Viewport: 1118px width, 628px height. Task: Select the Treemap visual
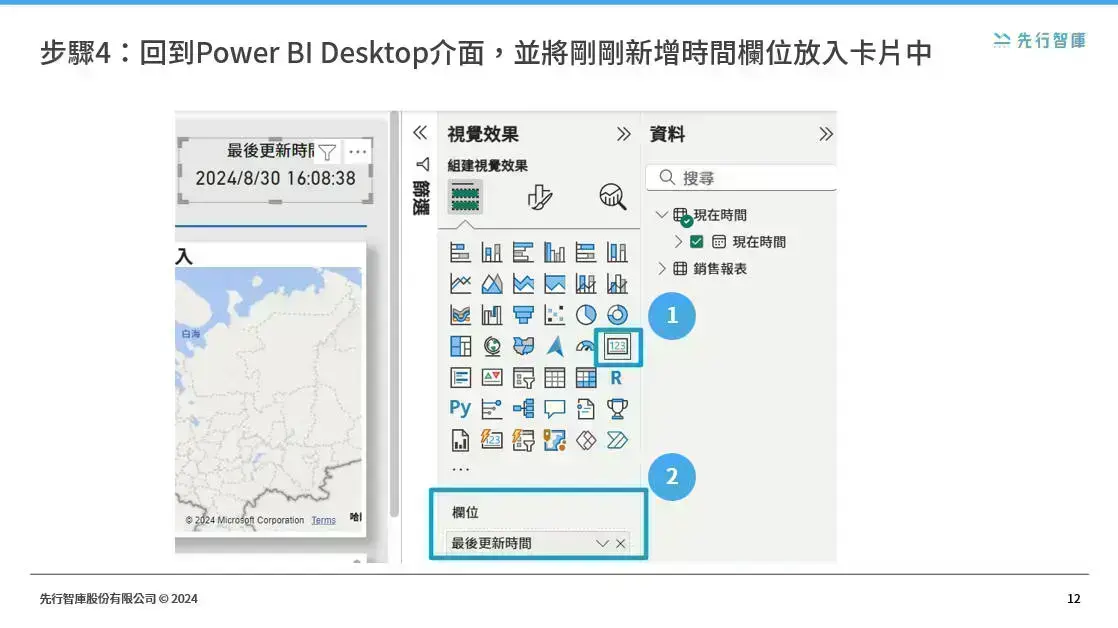(460, 346)
